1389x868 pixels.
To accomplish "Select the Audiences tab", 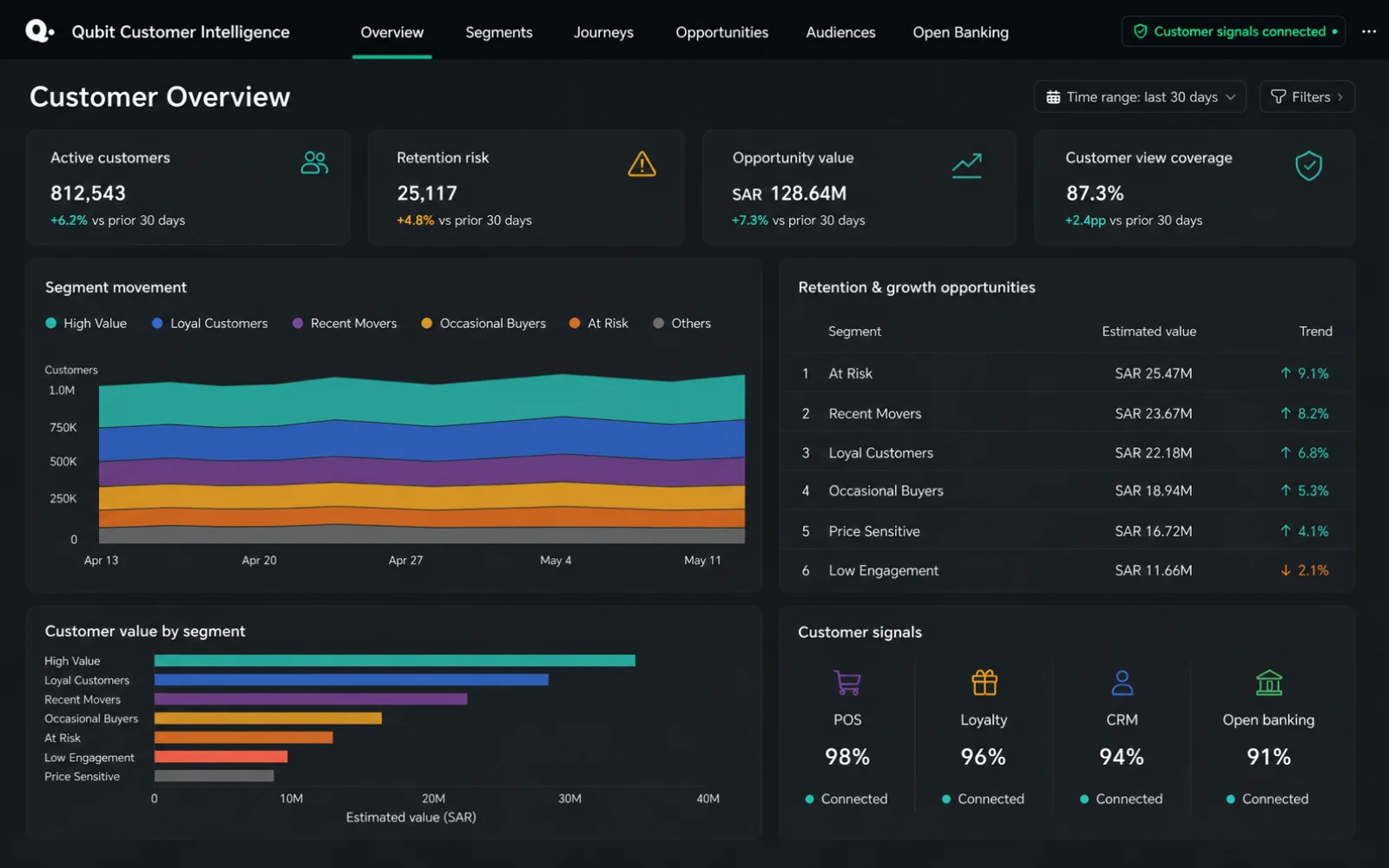I will point(840,32).
